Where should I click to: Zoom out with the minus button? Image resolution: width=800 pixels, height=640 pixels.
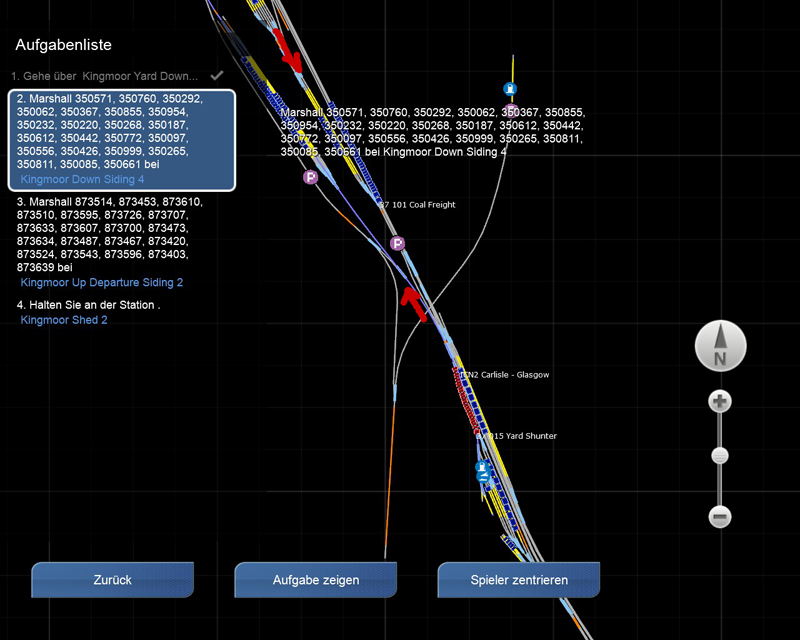(720, 516)
